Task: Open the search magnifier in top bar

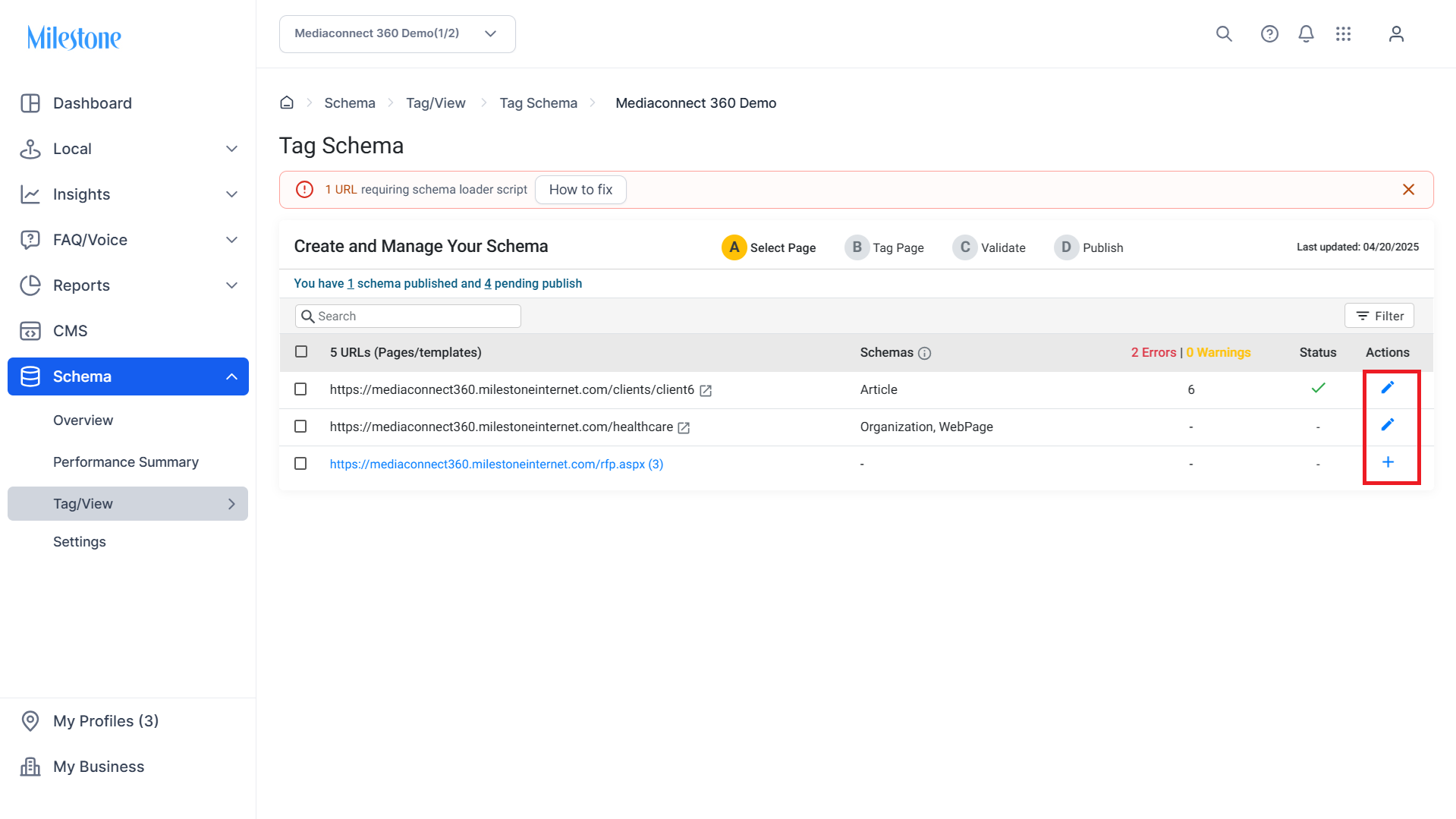Action: click(x=1224, y=34)
